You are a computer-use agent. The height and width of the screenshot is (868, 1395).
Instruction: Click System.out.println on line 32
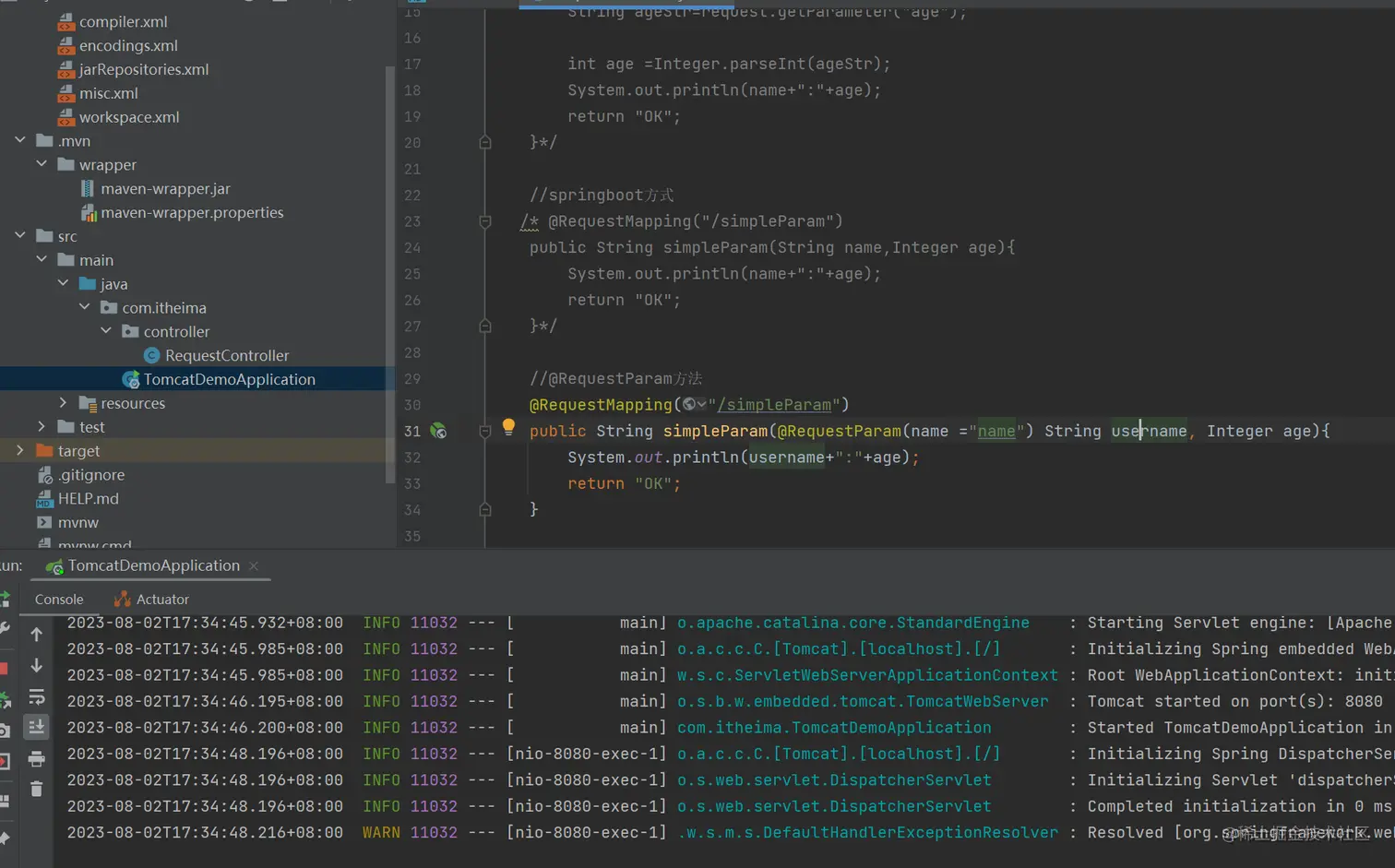(653, 458)
